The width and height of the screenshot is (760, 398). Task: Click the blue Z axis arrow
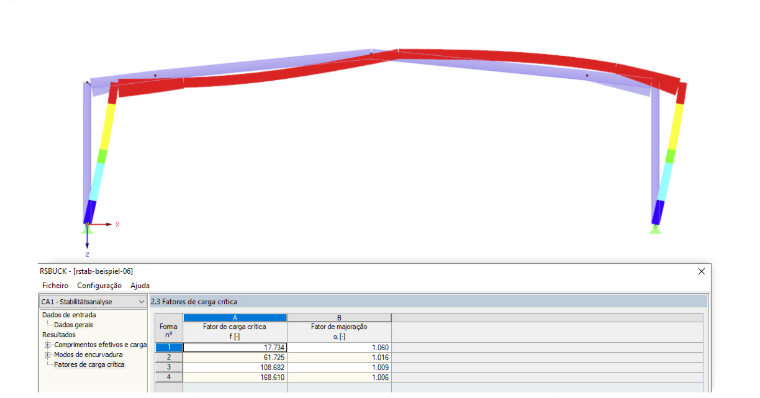pos(87,238)
